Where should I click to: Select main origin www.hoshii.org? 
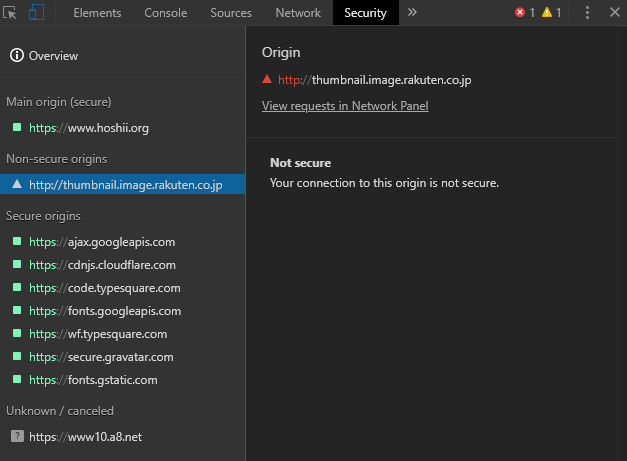tap(90, 128)
